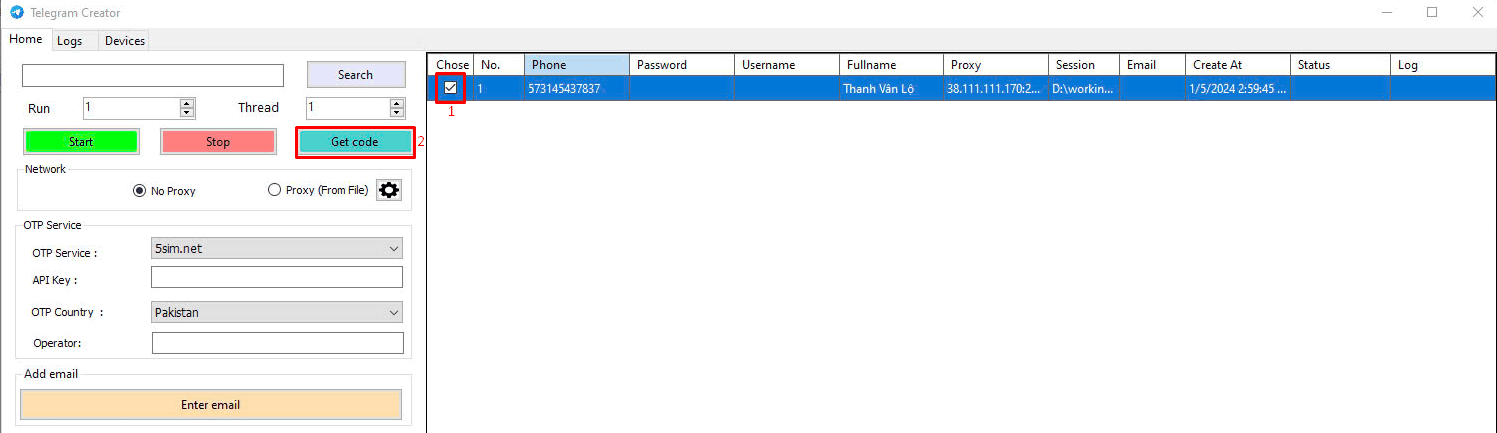Click the red Stop button

(218, 142)
